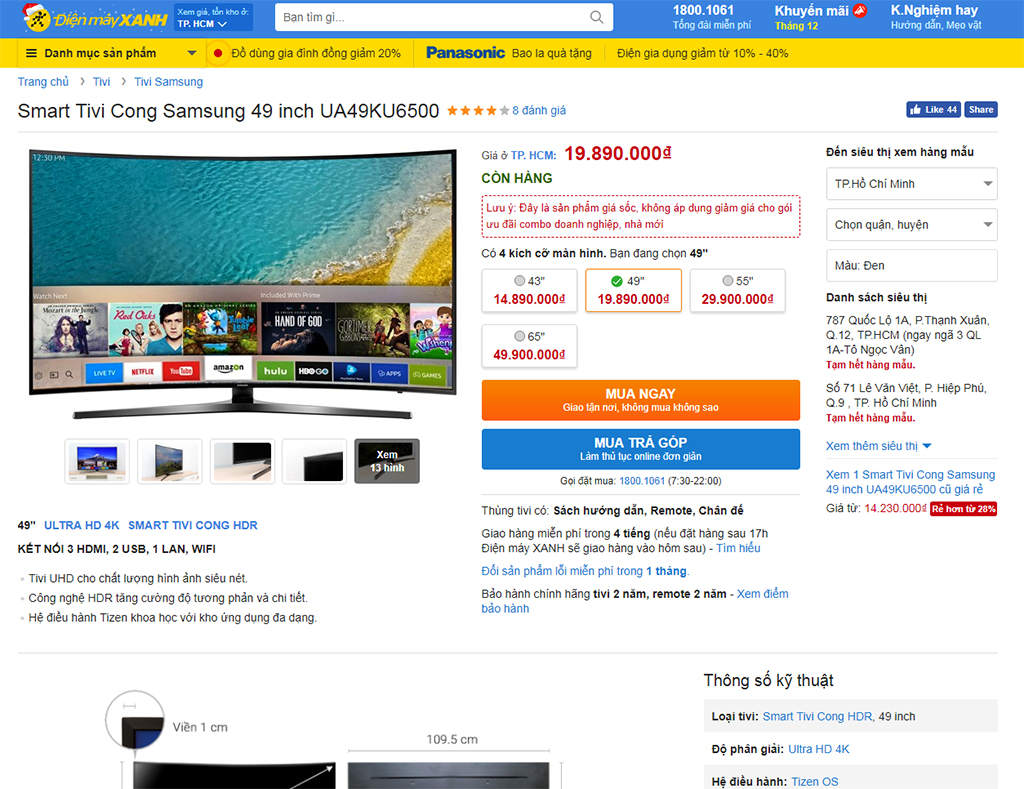
Task: Click the red dot promo icon
Action: click(217, 53)
